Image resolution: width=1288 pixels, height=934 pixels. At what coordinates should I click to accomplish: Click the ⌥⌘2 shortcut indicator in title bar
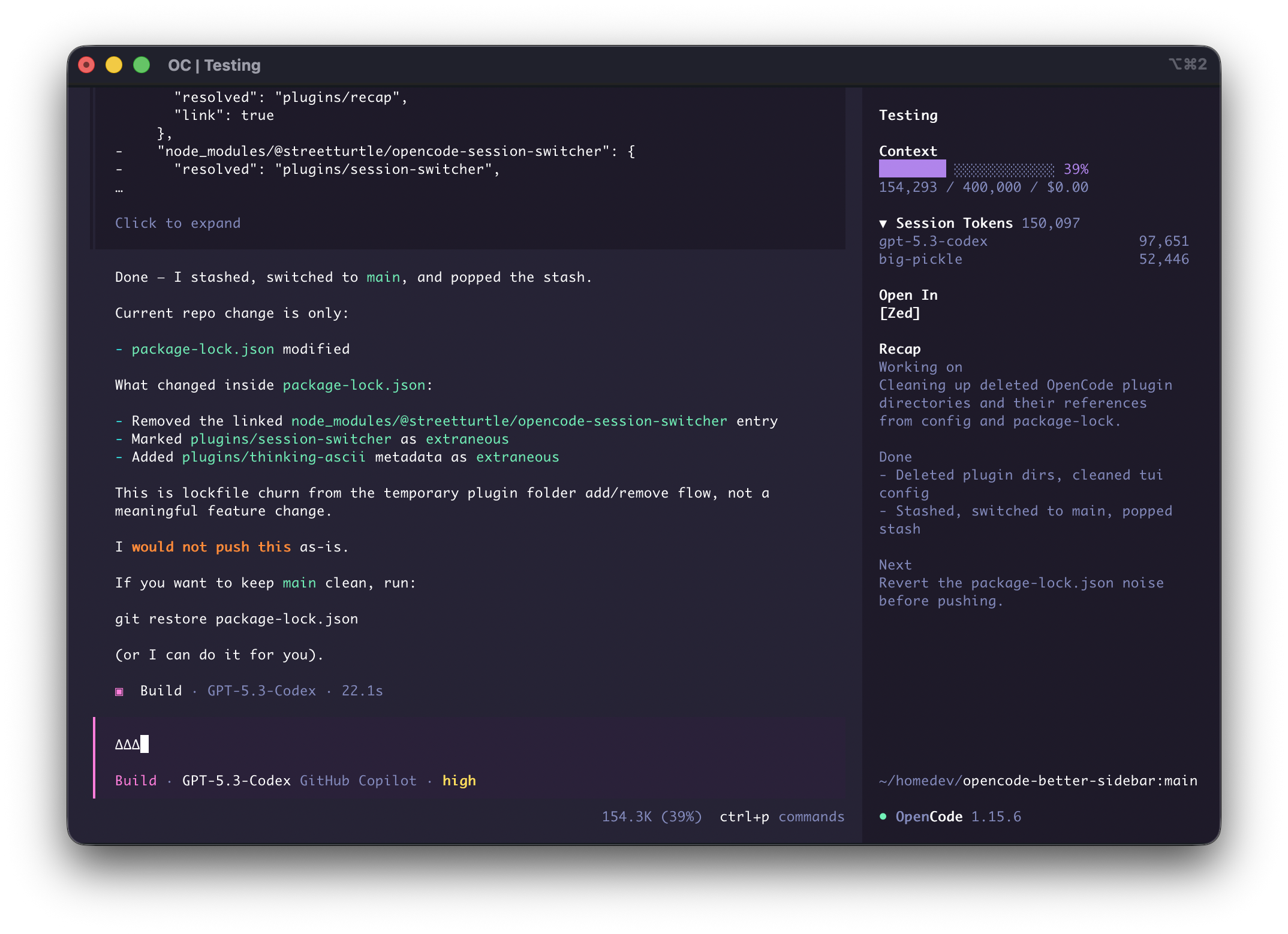tap(1187, 64)
